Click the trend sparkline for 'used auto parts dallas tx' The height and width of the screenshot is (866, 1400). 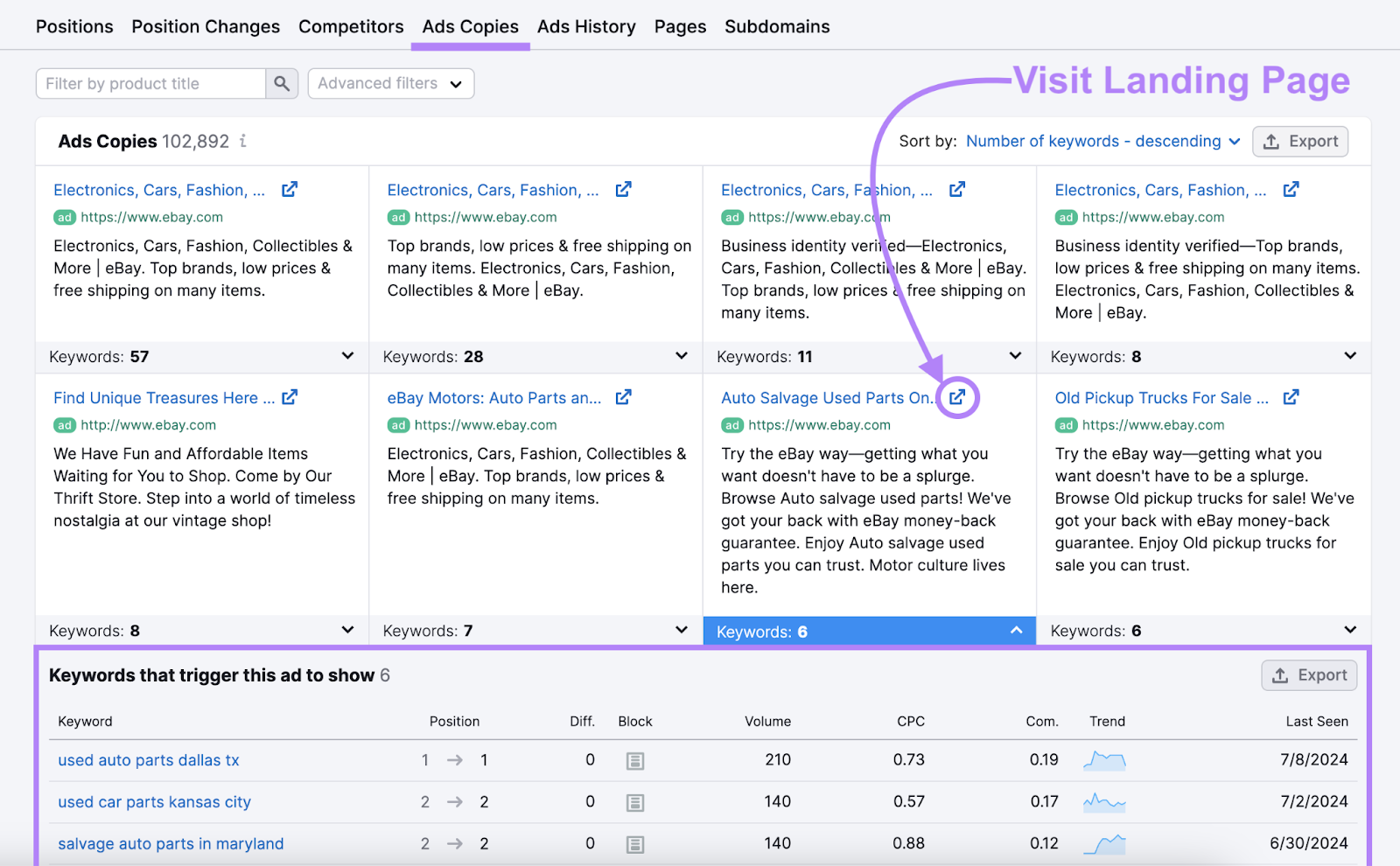pyautogui.click(x=1104, y=760)
